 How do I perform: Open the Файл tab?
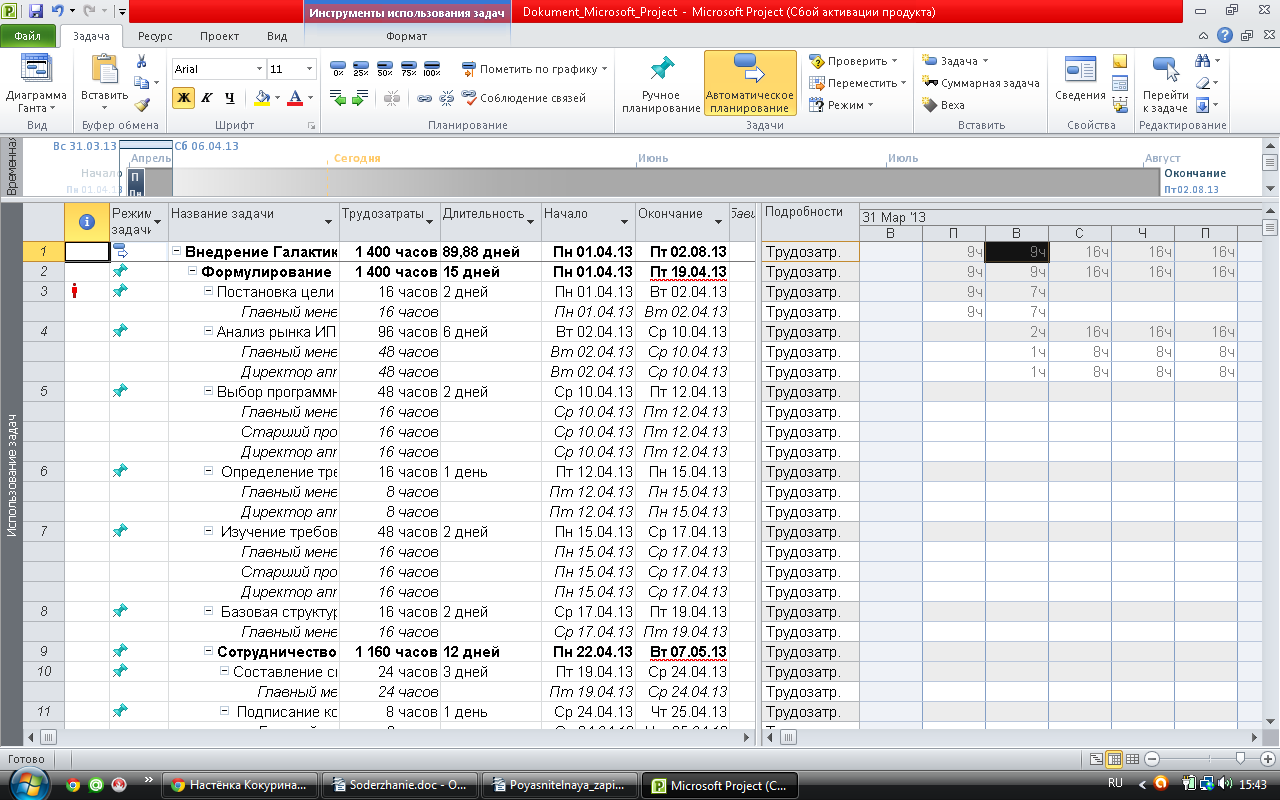27,36
